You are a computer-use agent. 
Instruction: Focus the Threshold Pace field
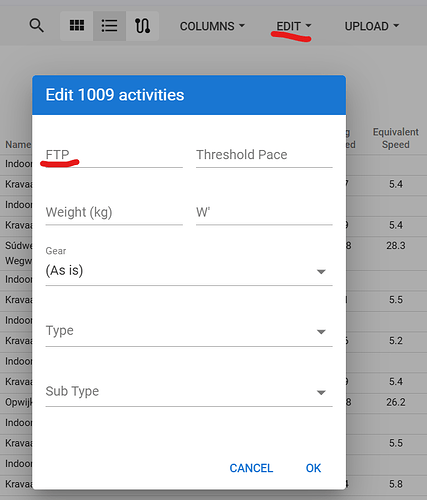(x=264, y=155)
